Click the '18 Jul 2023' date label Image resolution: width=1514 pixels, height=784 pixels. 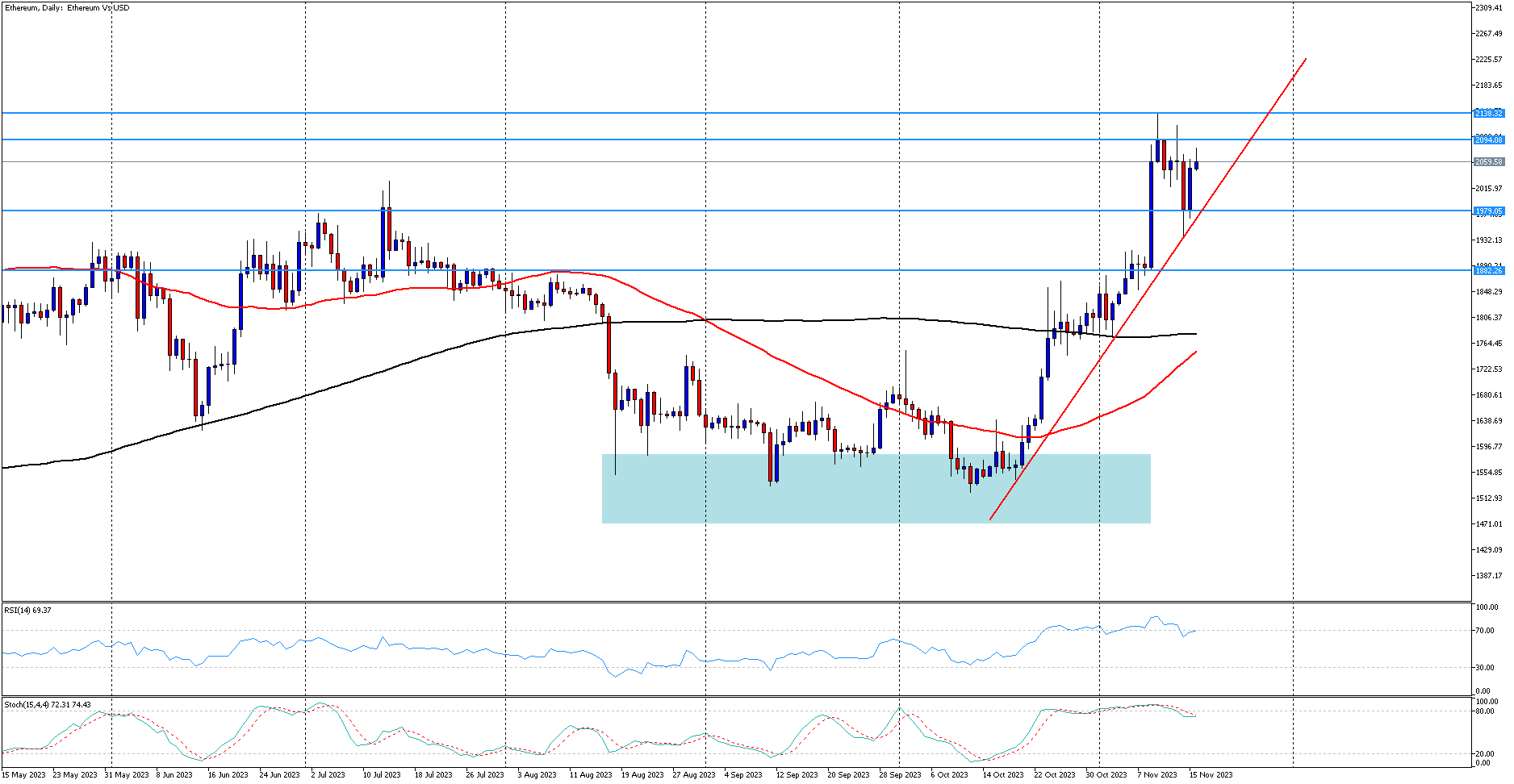point(433,775)
